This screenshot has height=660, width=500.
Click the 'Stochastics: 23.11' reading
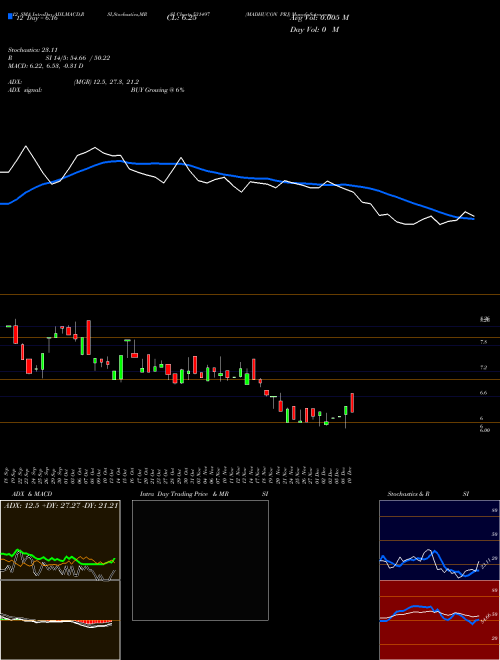tap(32, 50)
